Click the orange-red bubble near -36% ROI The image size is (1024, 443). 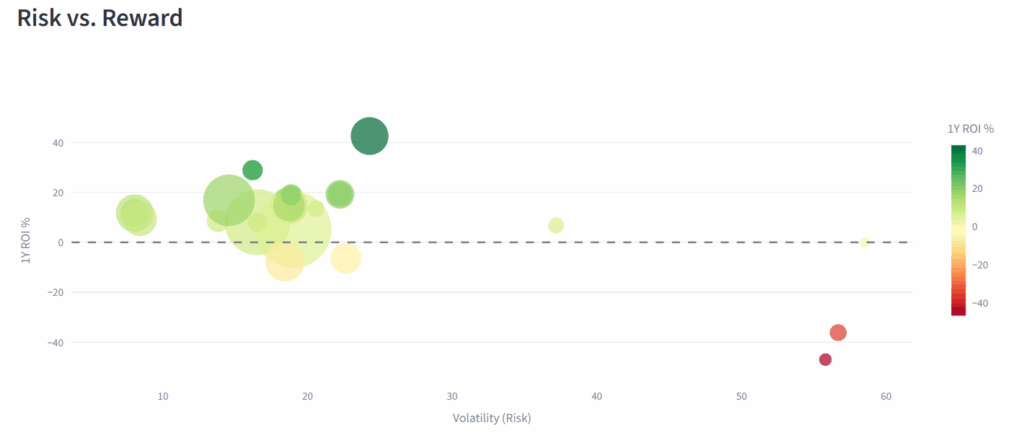click(x=838, y=332)
